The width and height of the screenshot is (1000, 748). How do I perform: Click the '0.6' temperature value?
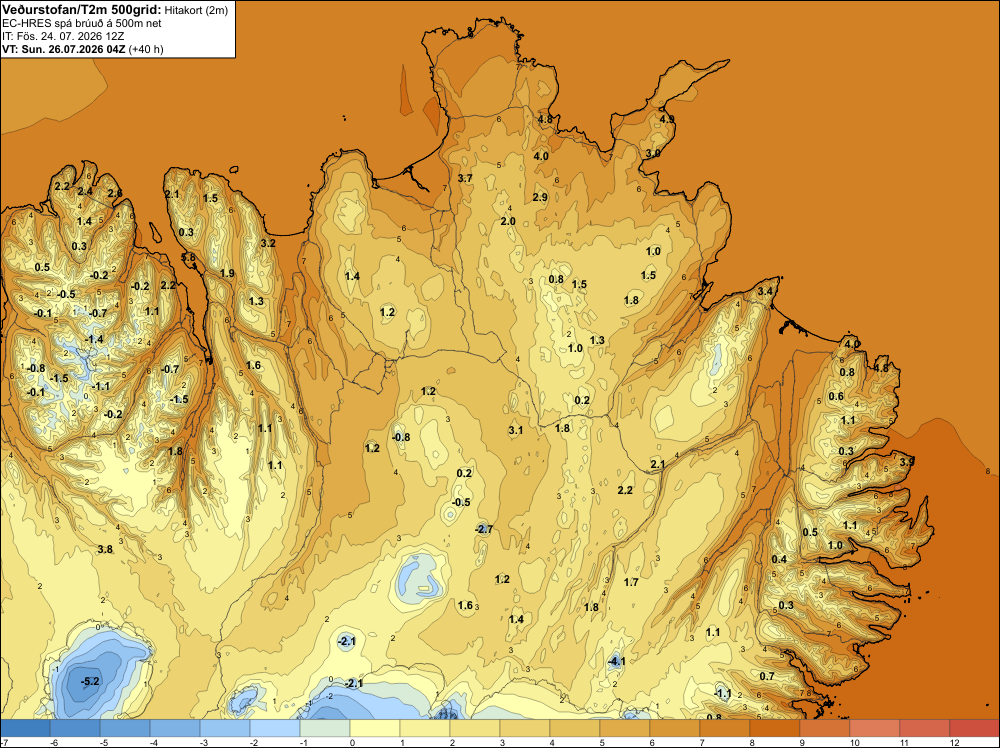pyautogui.click(x=836, y=396)
